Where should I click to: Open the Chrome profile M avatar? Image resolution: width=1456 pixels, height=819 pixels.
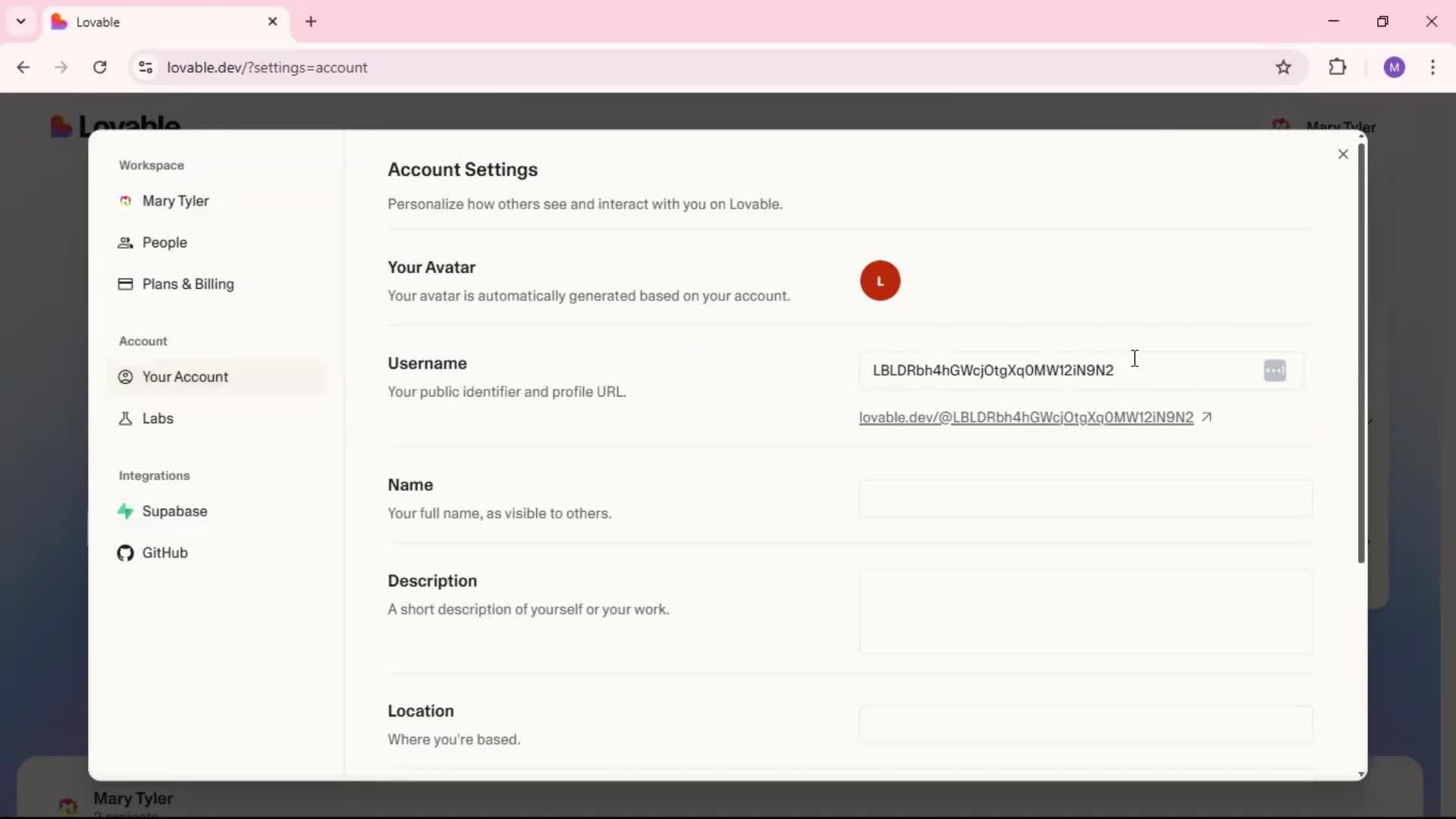pos(1394,67)
